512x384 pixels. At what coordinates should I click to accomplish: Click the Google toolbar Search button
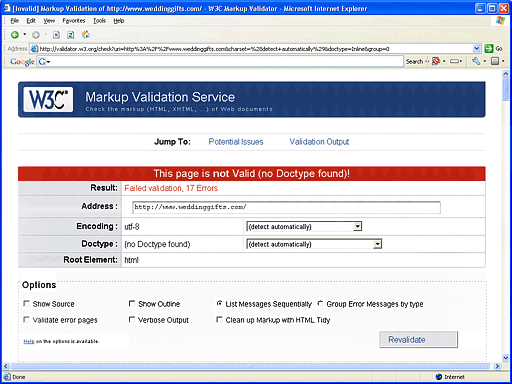click(414, 62)
